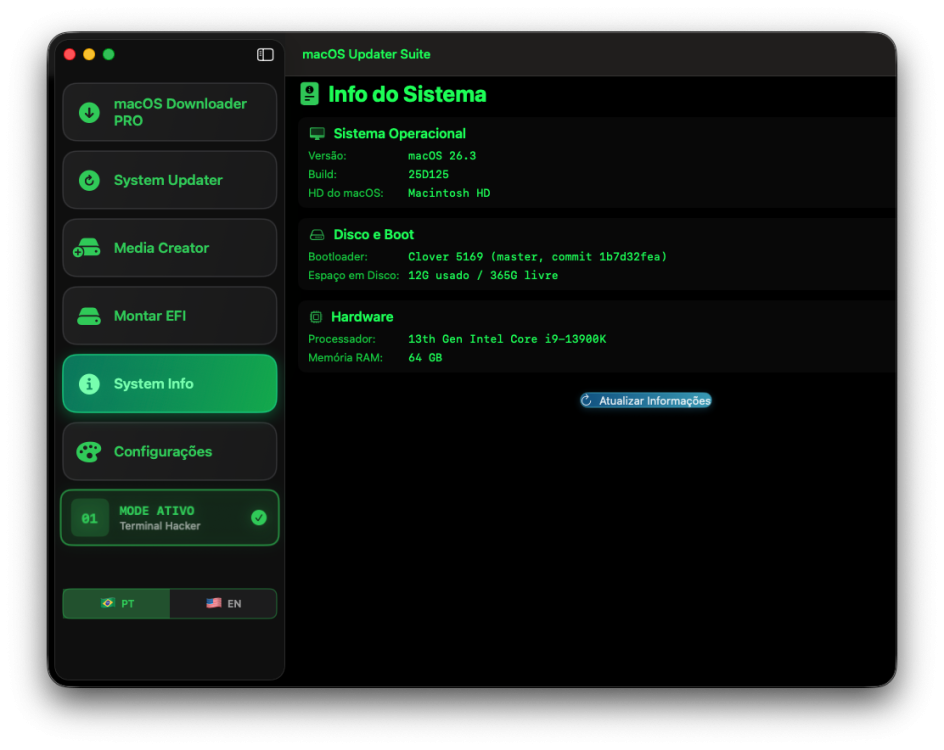Click the Configurações palette icon
This screenshot has height=750, width=944.
point(88,451)
